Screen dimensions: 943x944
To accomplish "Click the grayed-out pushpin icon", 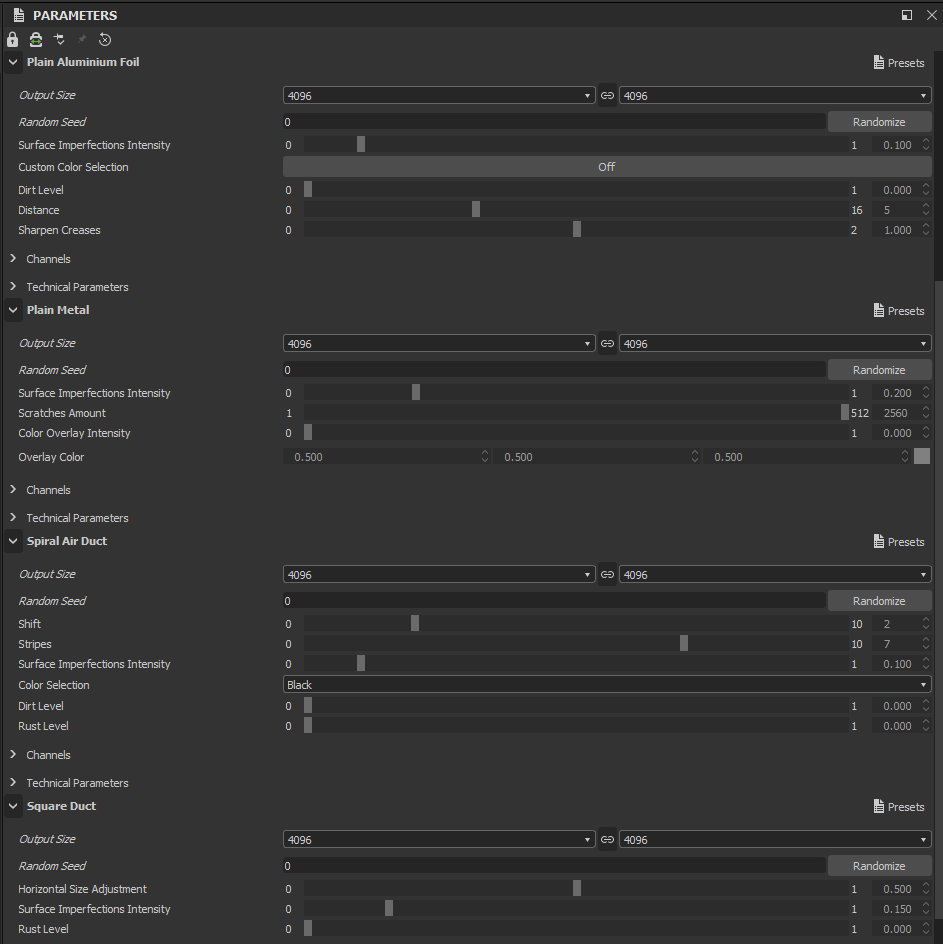I will point(82,40).
